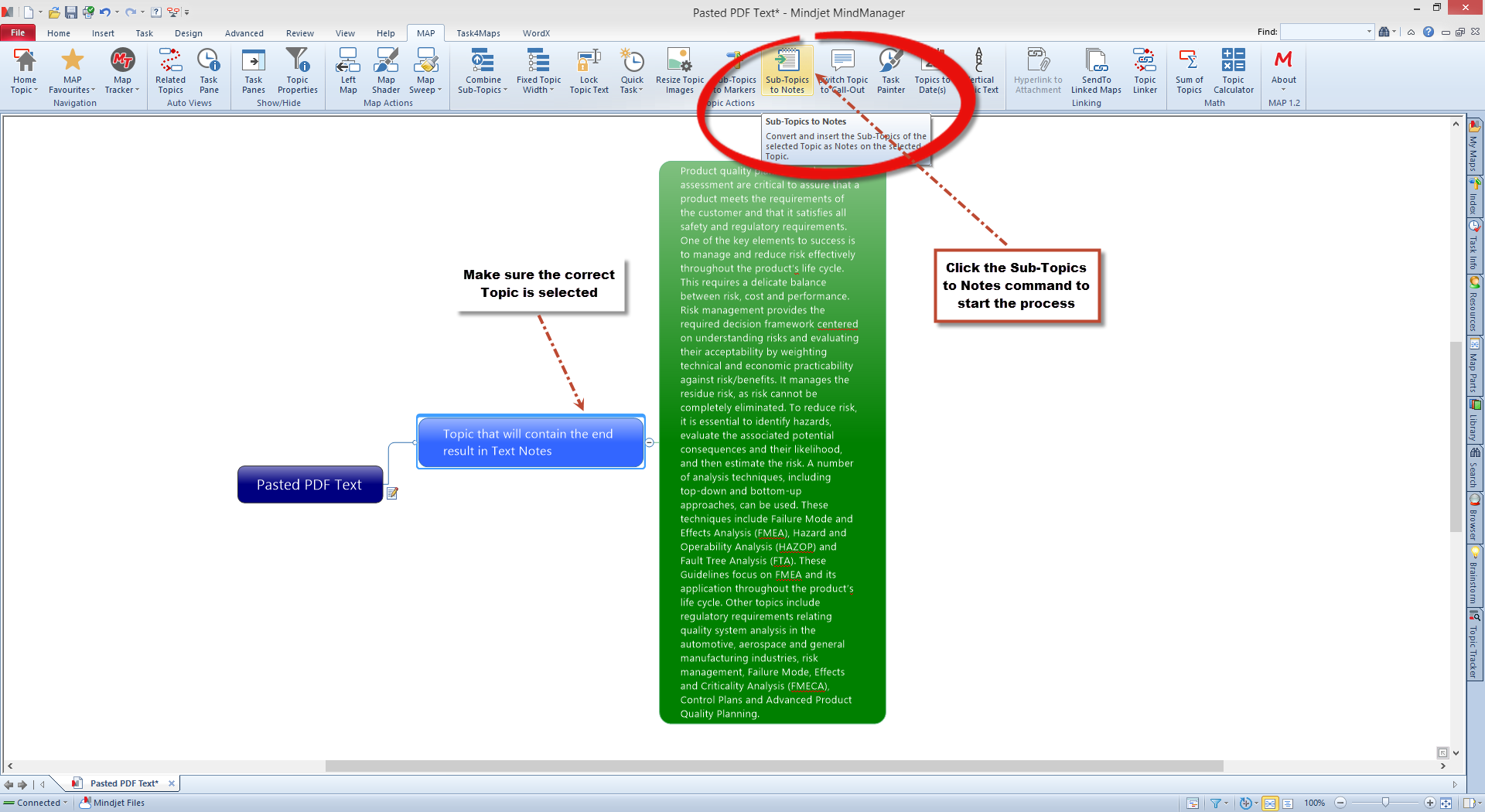
Task: Switch to the Task4Maps ribbon tab
Action: 478,33
